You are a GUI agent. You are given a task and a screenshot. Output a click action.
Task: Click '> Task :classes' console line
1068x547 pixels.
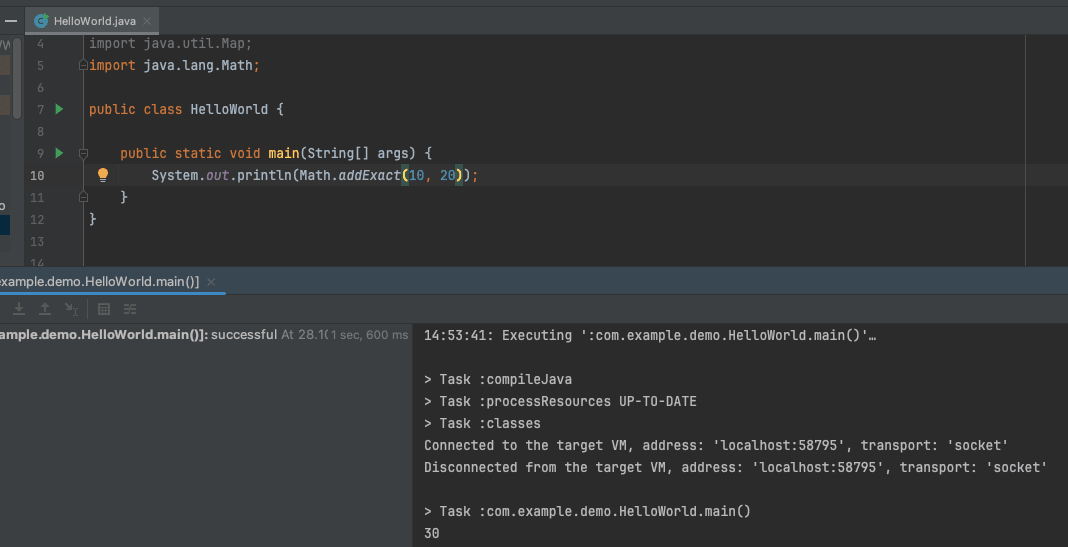point(482,423)
